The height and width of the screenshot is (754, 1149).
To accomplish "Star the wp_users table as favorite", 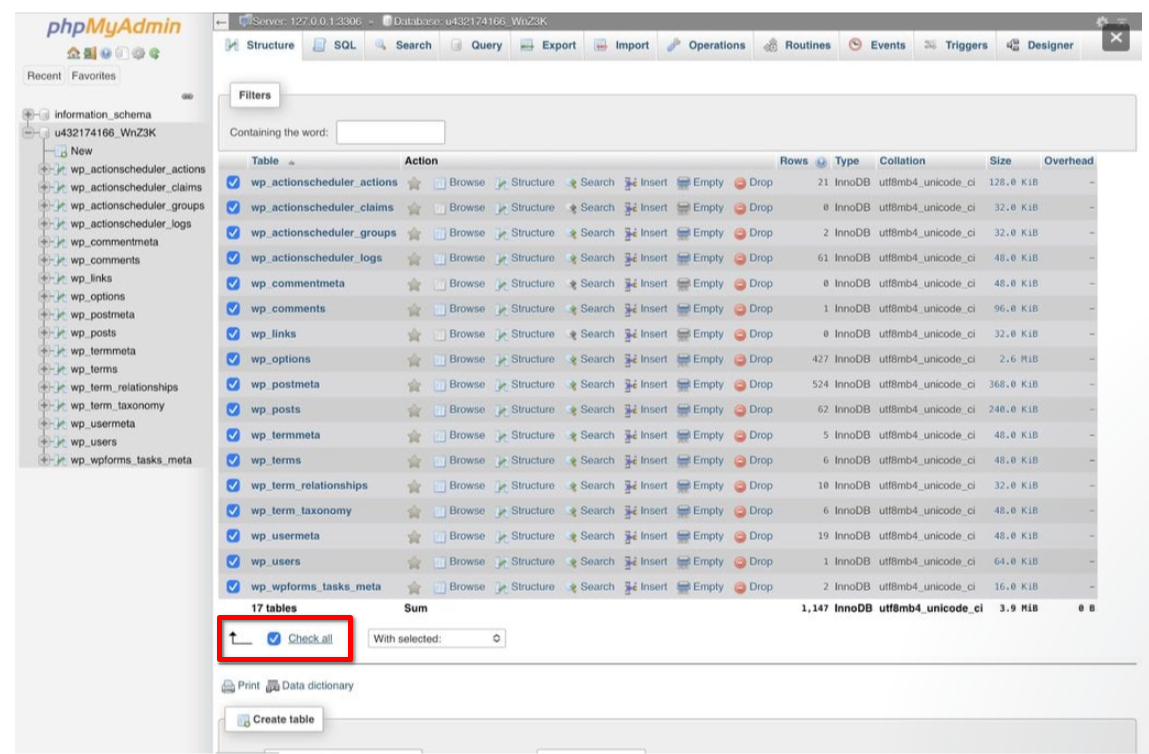I will (414, 562).
